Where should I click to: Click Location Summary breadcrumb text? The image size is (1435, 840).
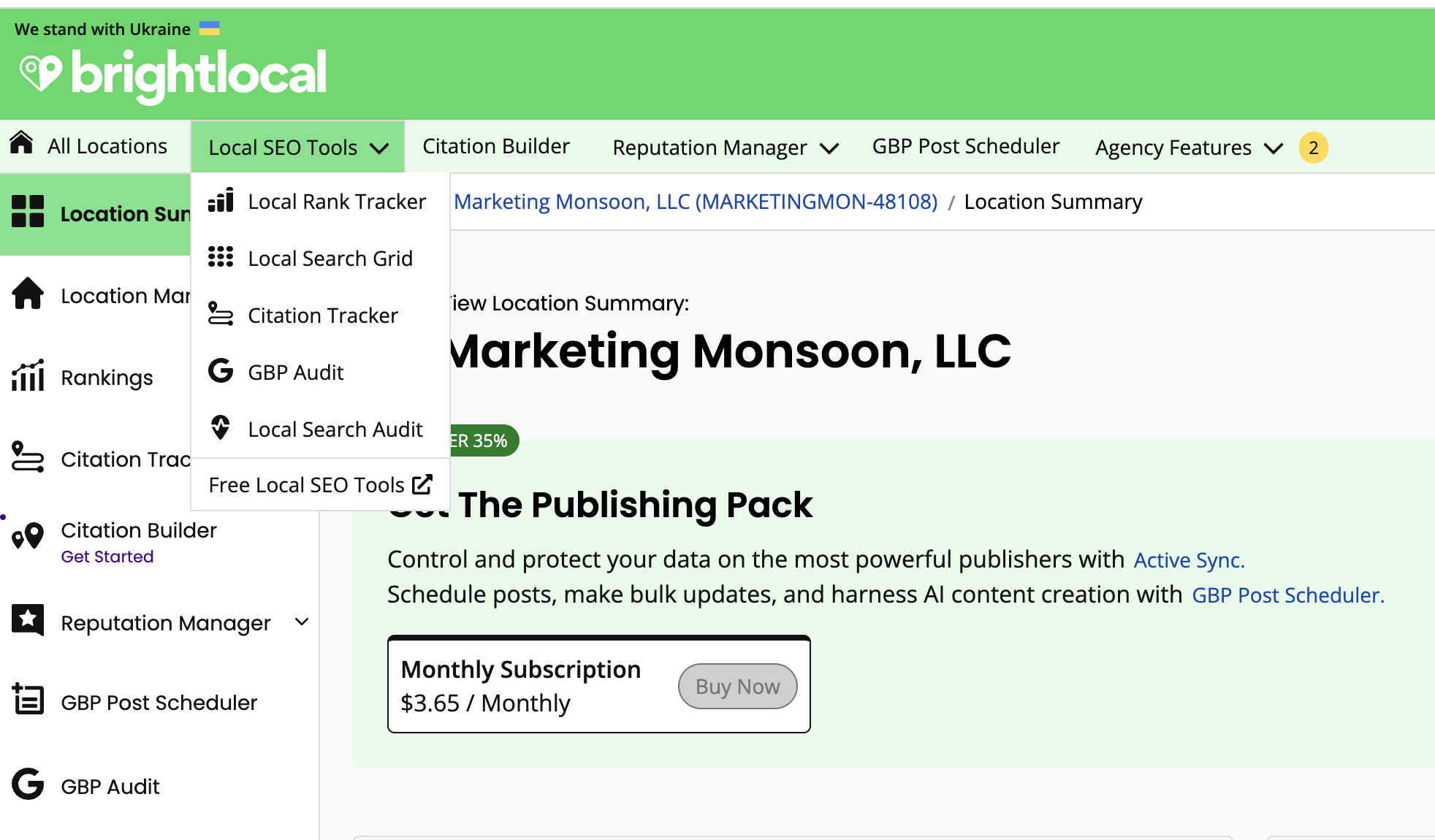pyautogui.click(x=1053, y=202)
